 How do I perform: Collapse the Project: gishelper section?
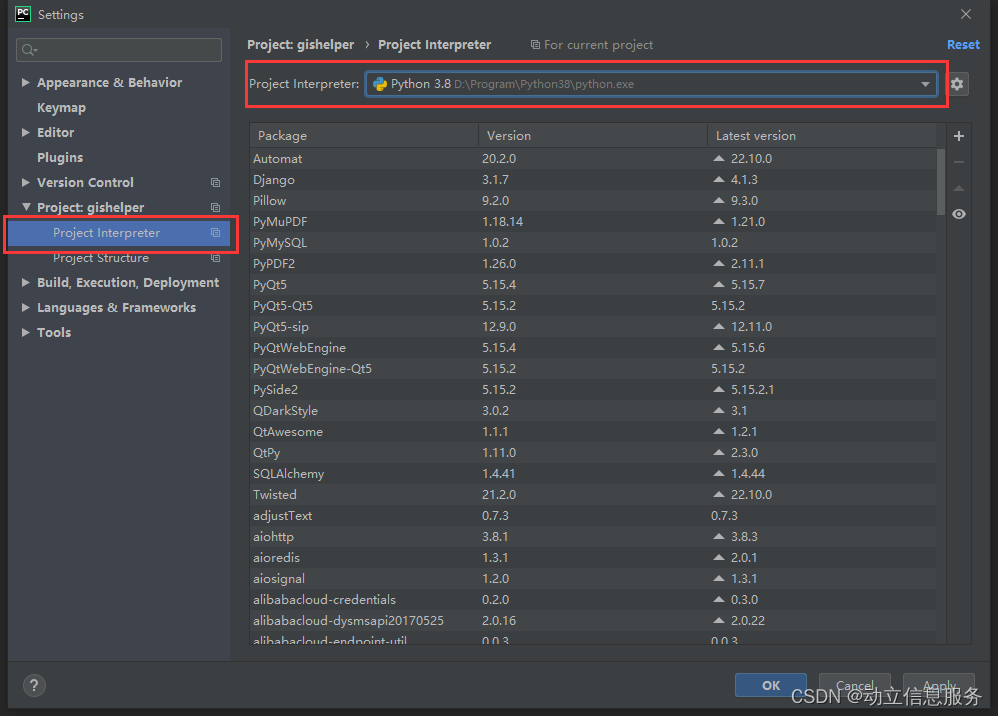(x=25, y=207)
